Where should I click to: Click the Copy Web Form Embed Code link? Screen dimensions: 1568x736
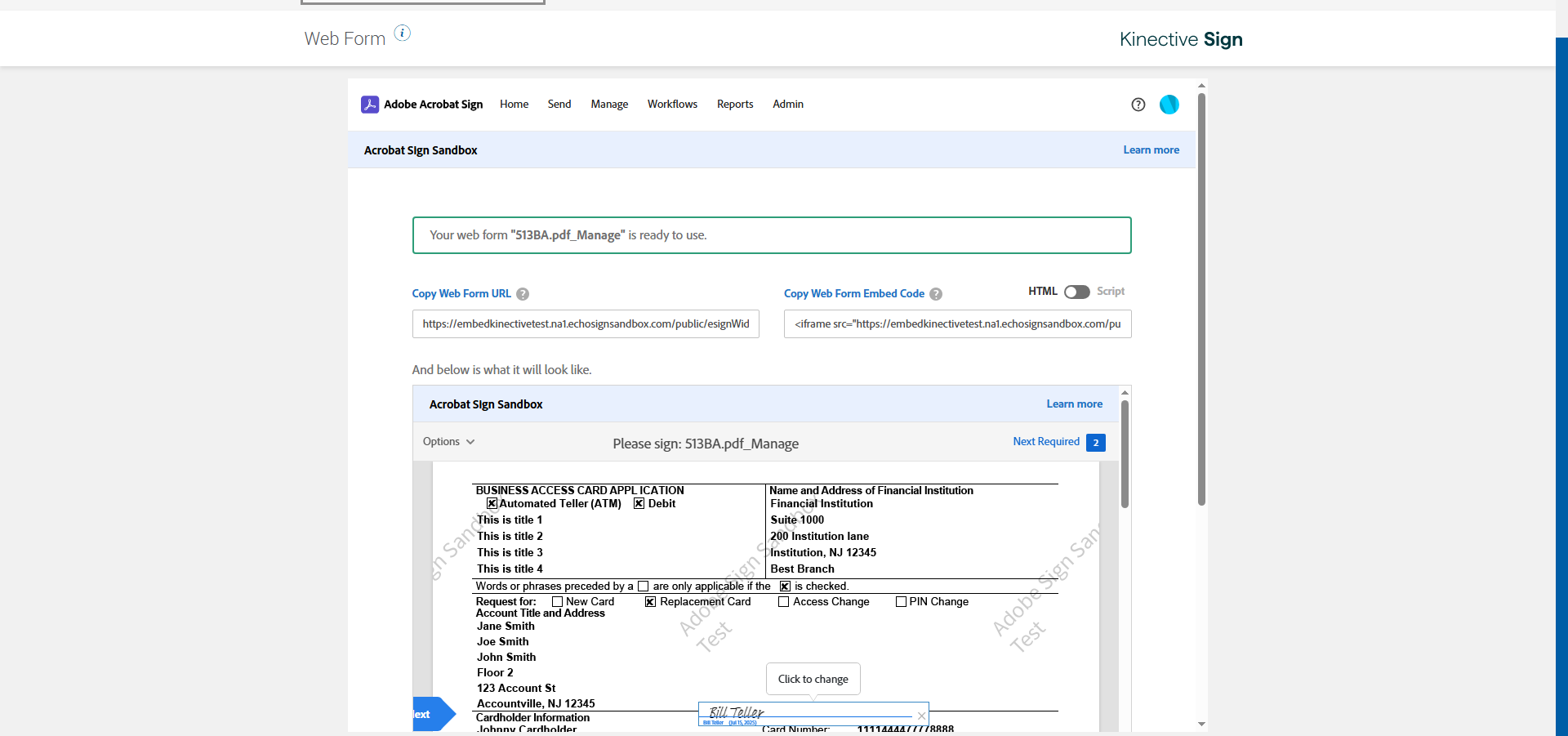pos(854,294)
